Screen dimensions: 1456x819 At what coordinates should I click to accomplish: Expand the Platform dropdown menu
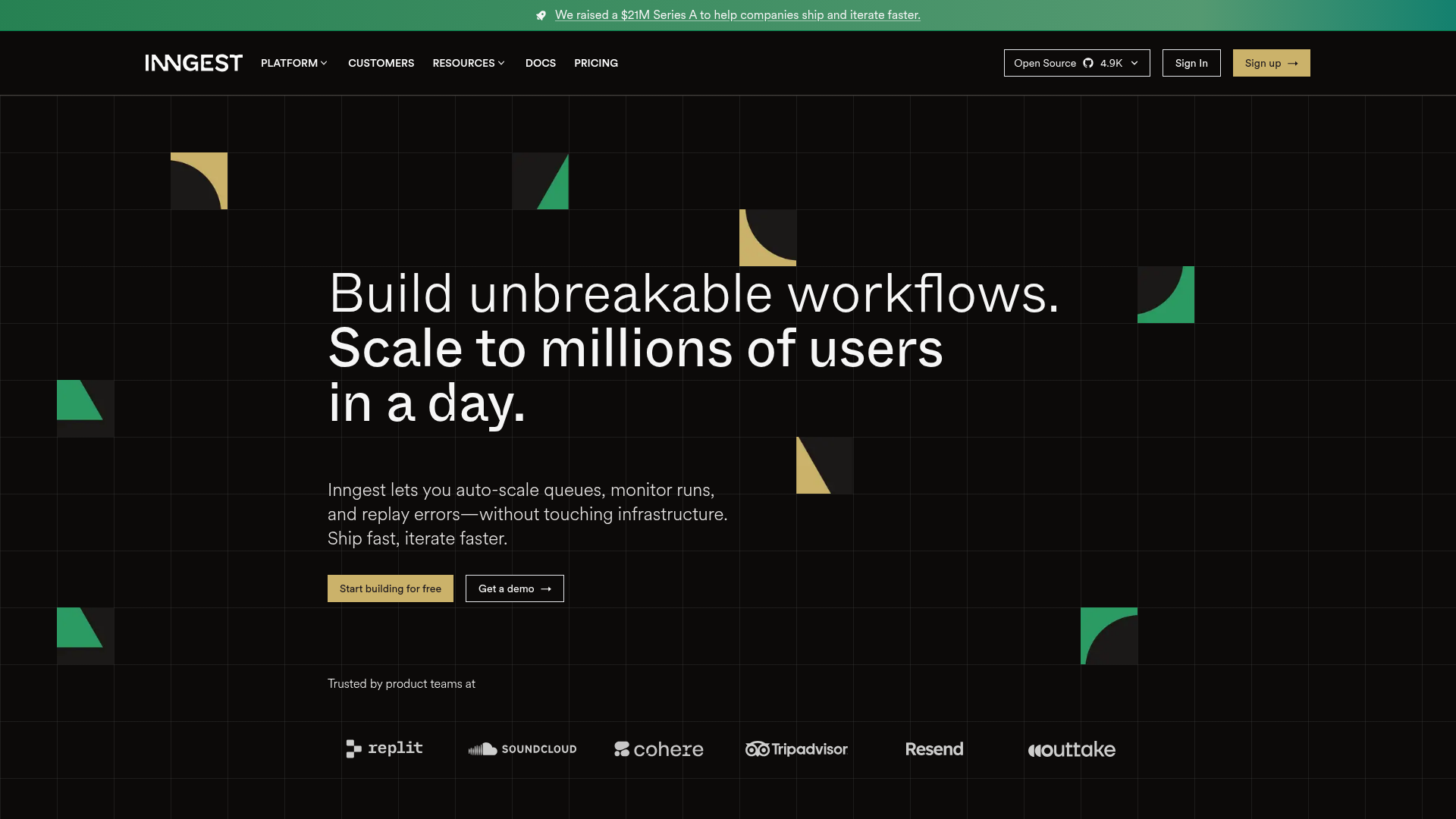294,63
